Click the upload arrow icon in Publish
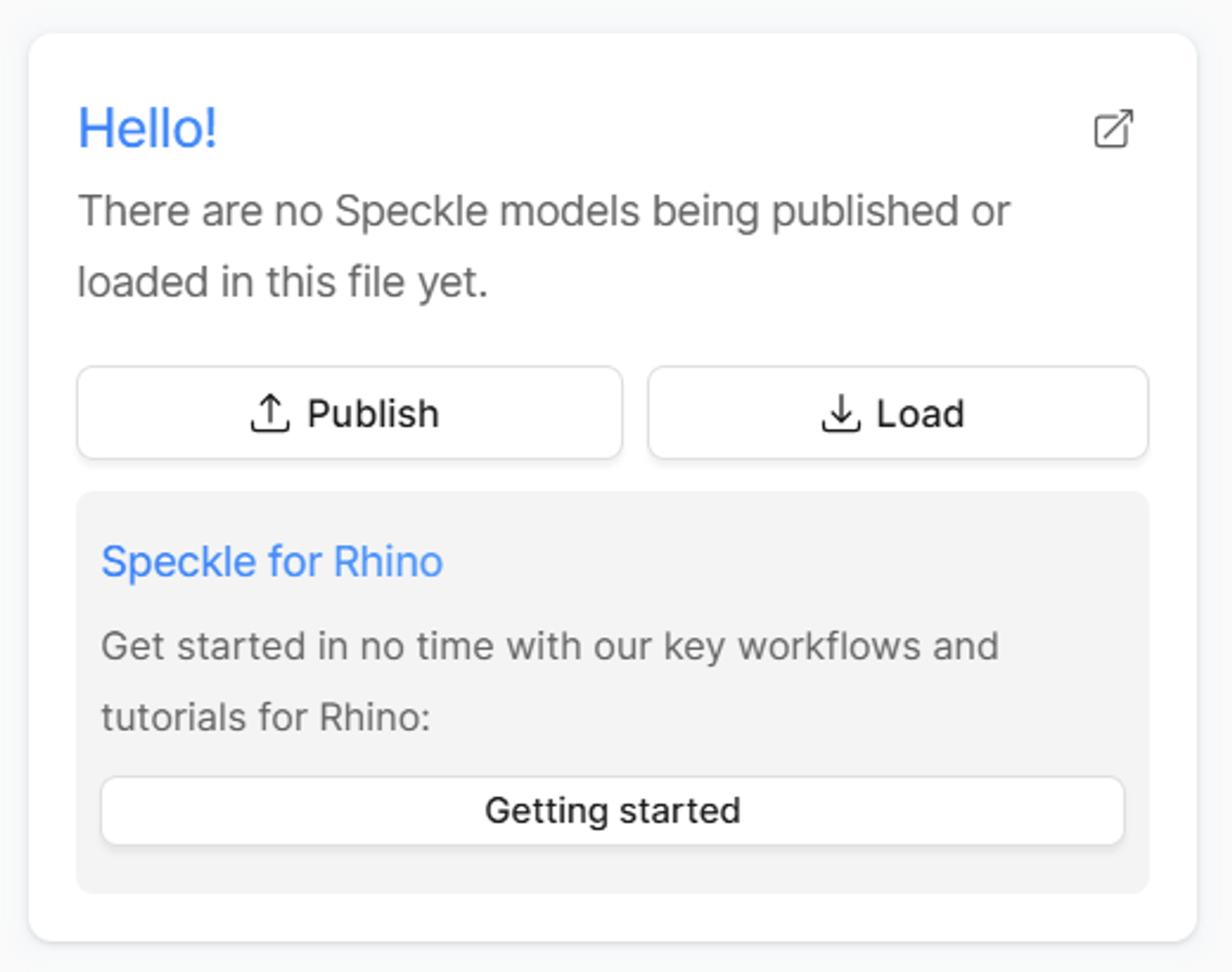Screen dimensions: 1232x972 click(270, 413)
